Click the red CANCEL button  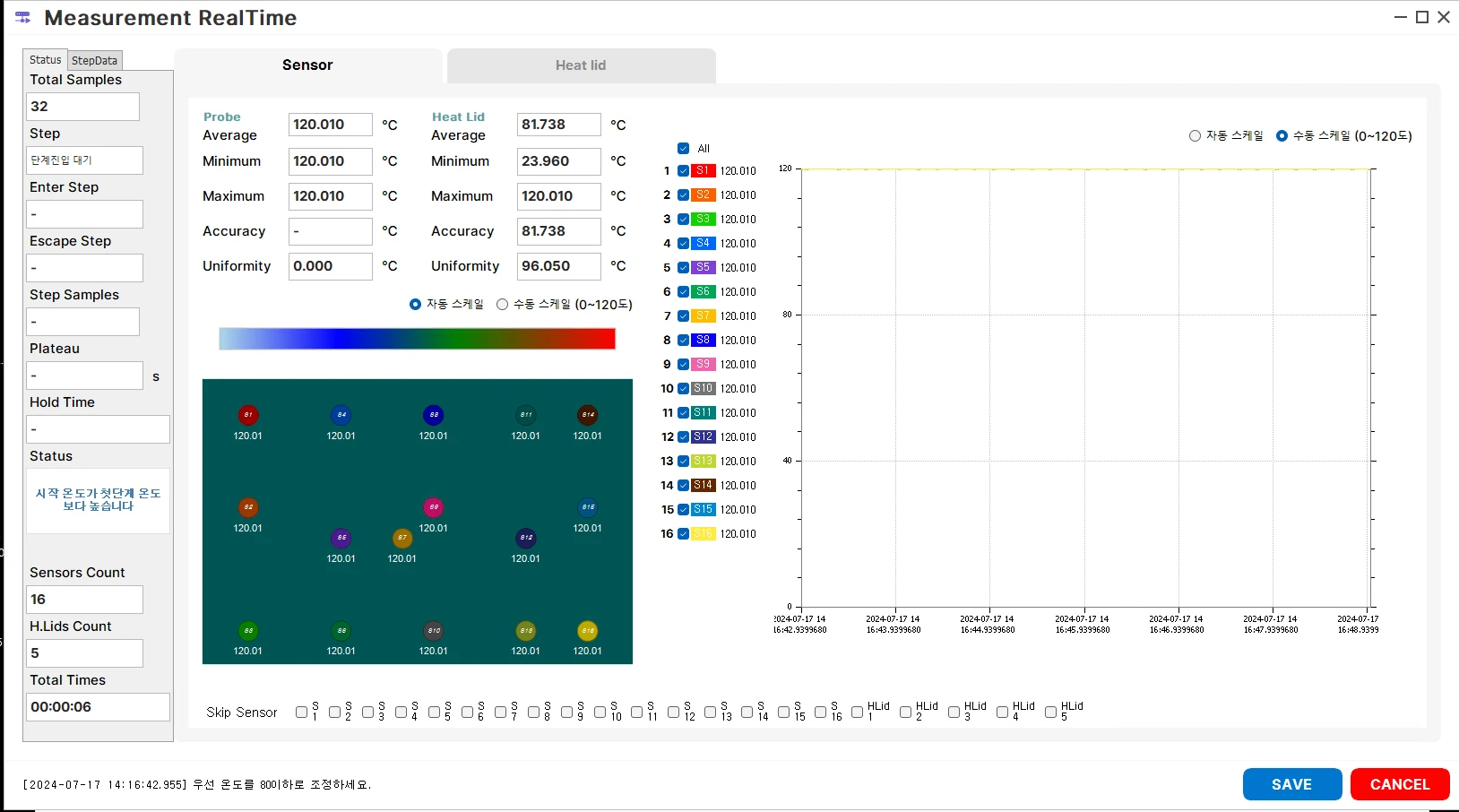(1400, 784)
